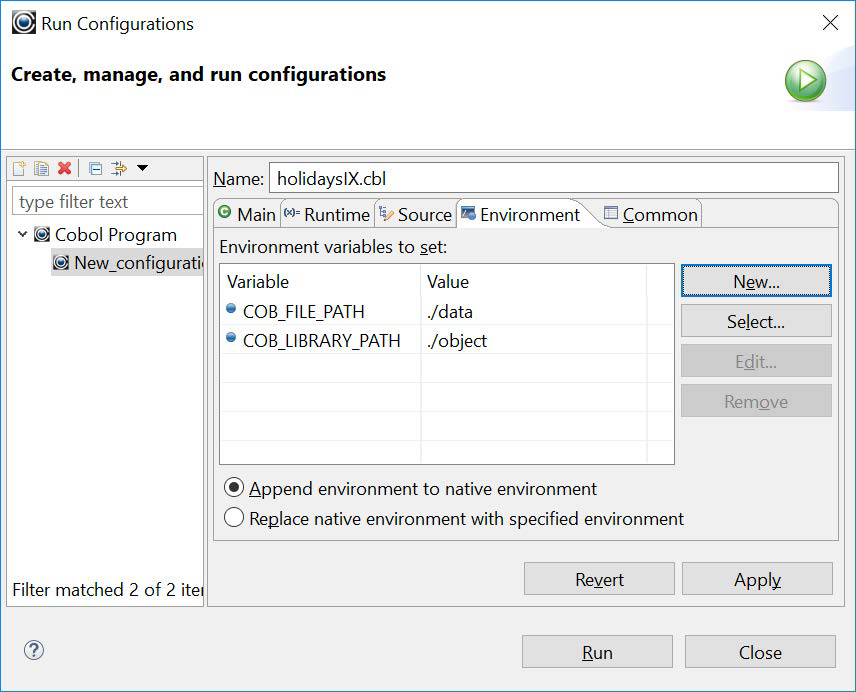Duplicate the selected launch configuration
This screenshot has width=856, height=692.
click(42, 169)
